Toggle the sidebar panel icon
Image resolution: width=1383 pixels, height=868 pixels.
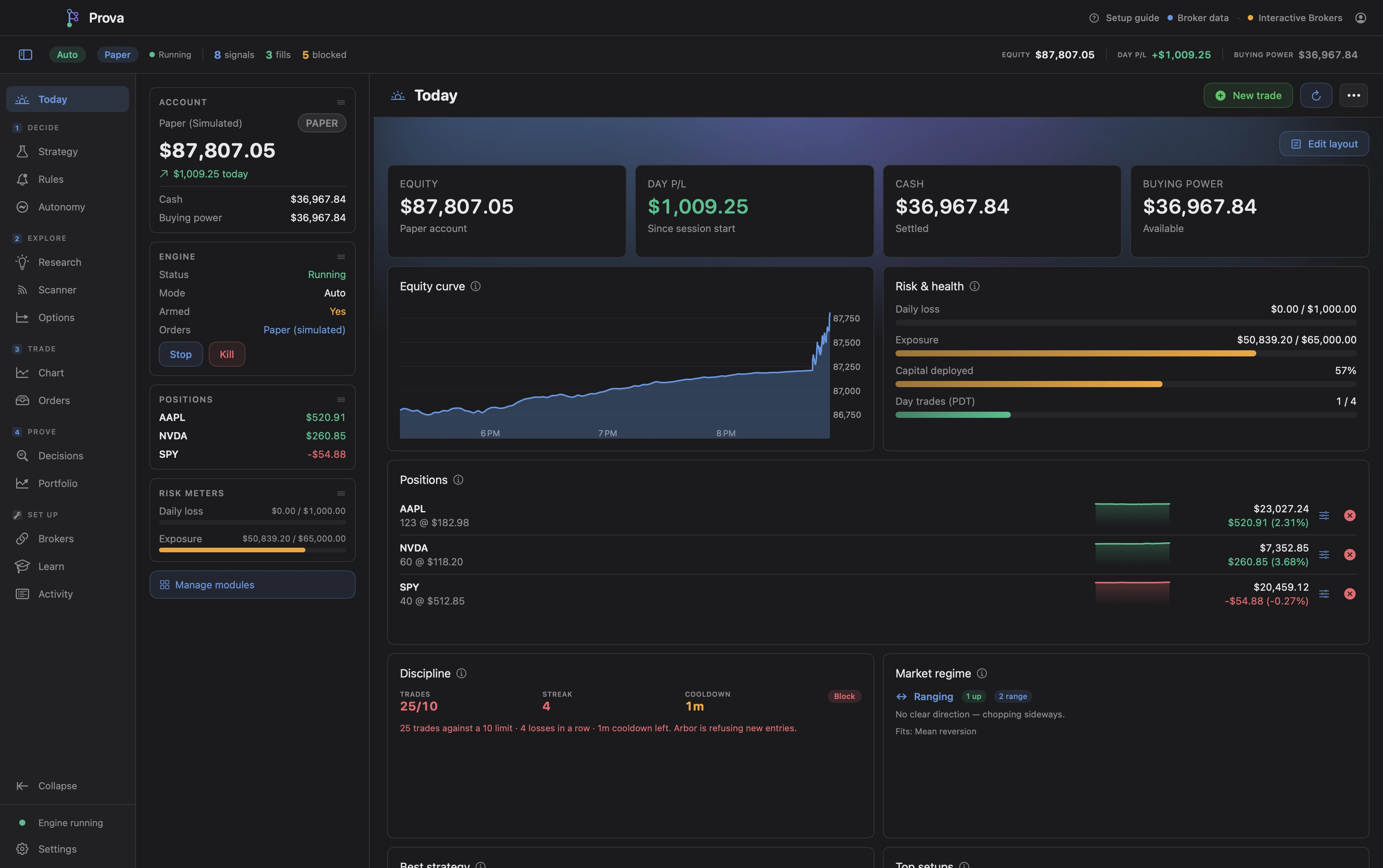click(x=25, y=55)
